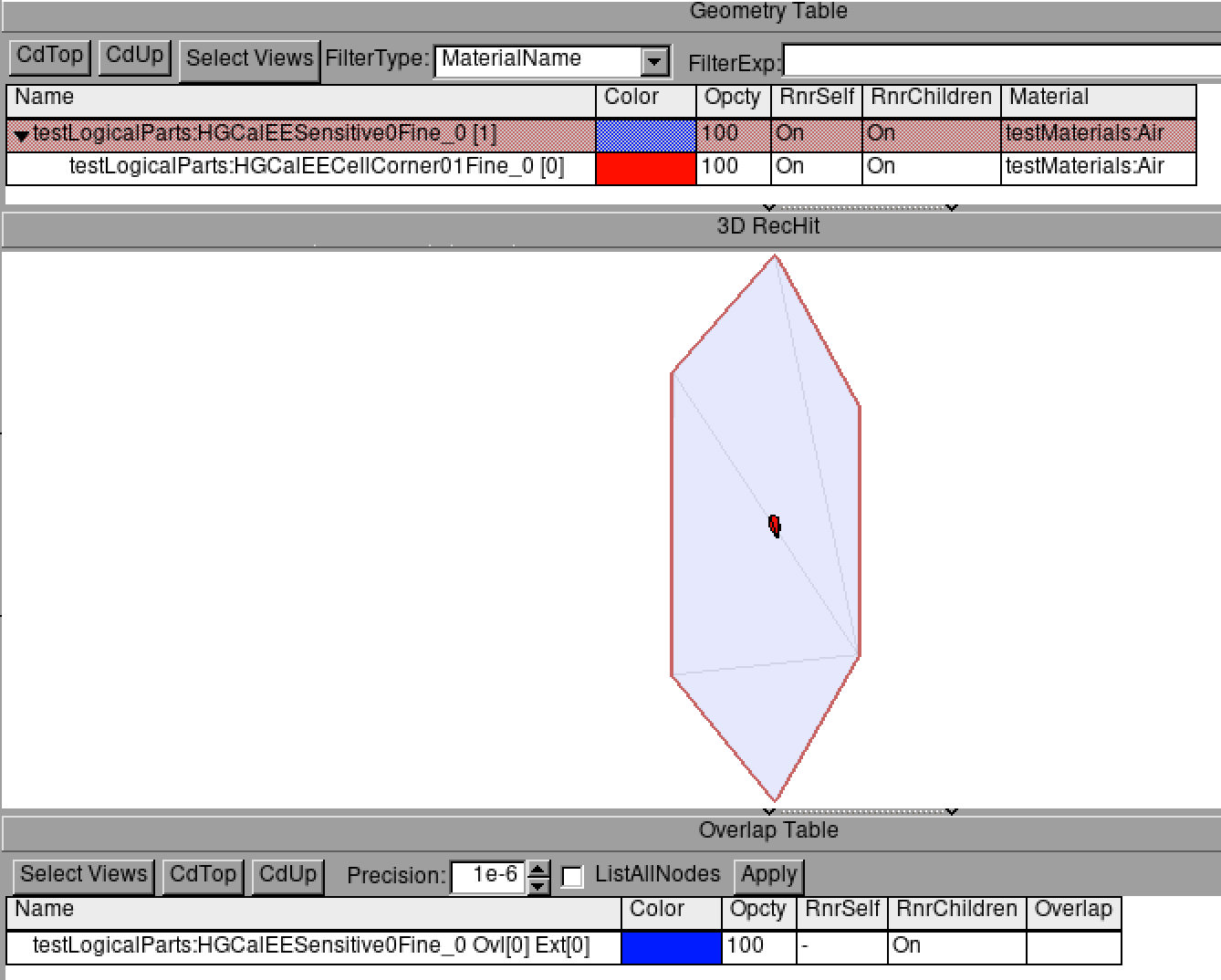Open Select Views in the Geometry Table
Screen dimensions: 1221x980
click(x=249, y=58)
